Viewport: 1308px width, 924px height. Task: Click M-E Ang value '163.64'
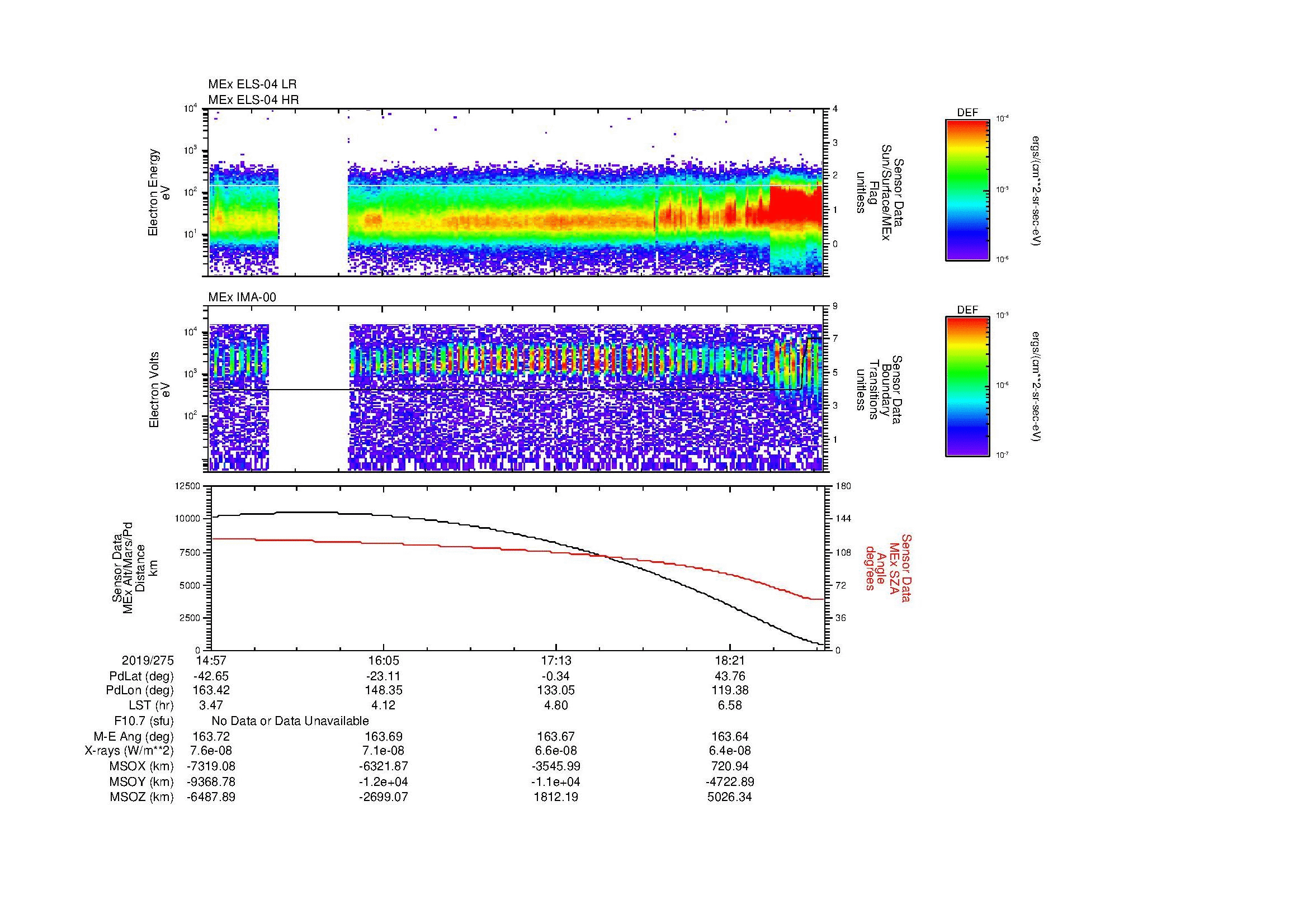[730, 737]
